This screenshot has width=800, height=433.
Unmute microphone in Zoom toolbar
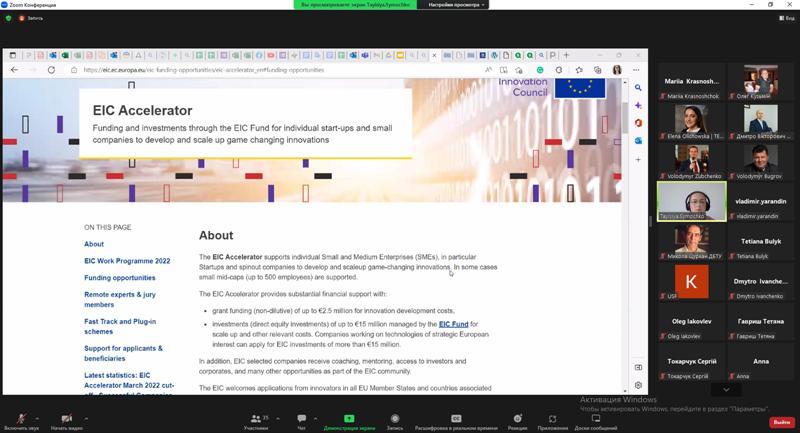tap(21, 421)
